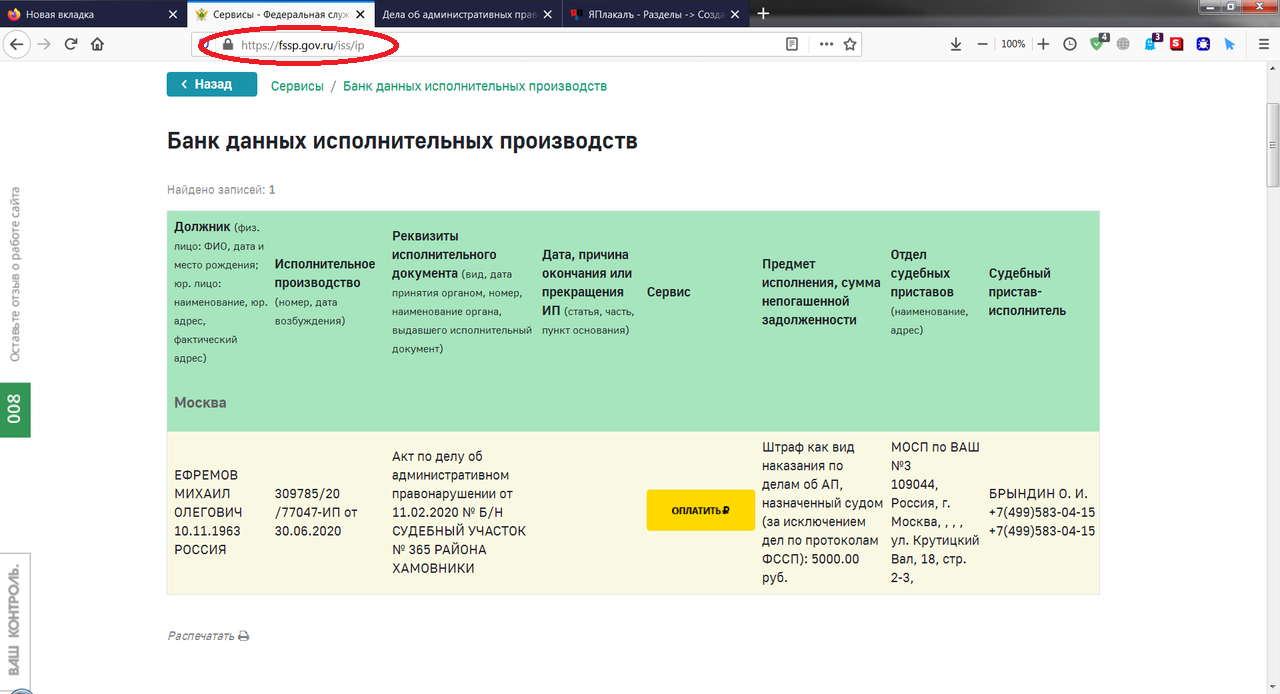Click the site security padlock icon
The height and width of the screenshot is (694, 1280).
pos(228,45)
